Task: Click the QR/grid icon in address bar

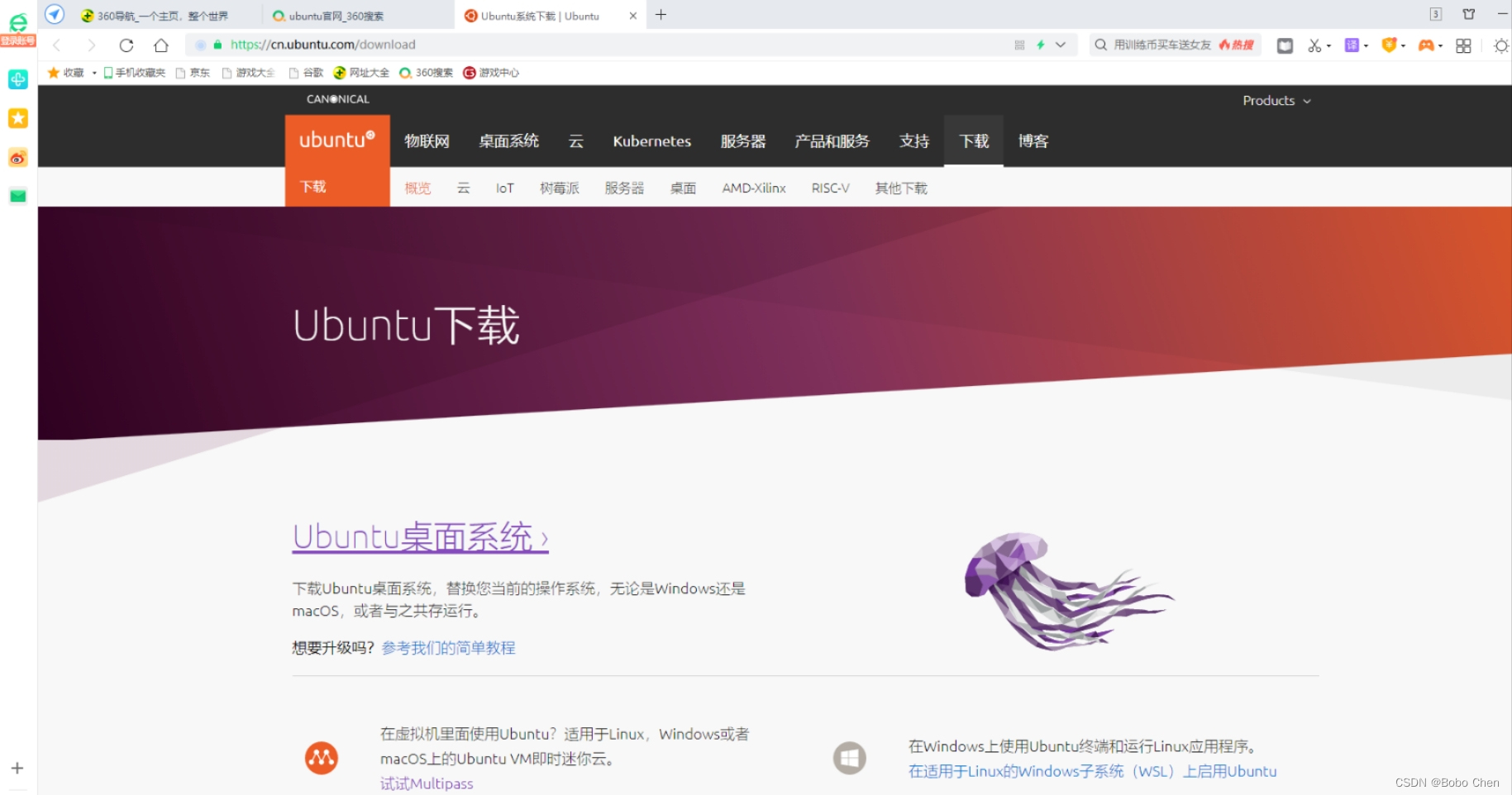Action: (x=1019, y=45)
